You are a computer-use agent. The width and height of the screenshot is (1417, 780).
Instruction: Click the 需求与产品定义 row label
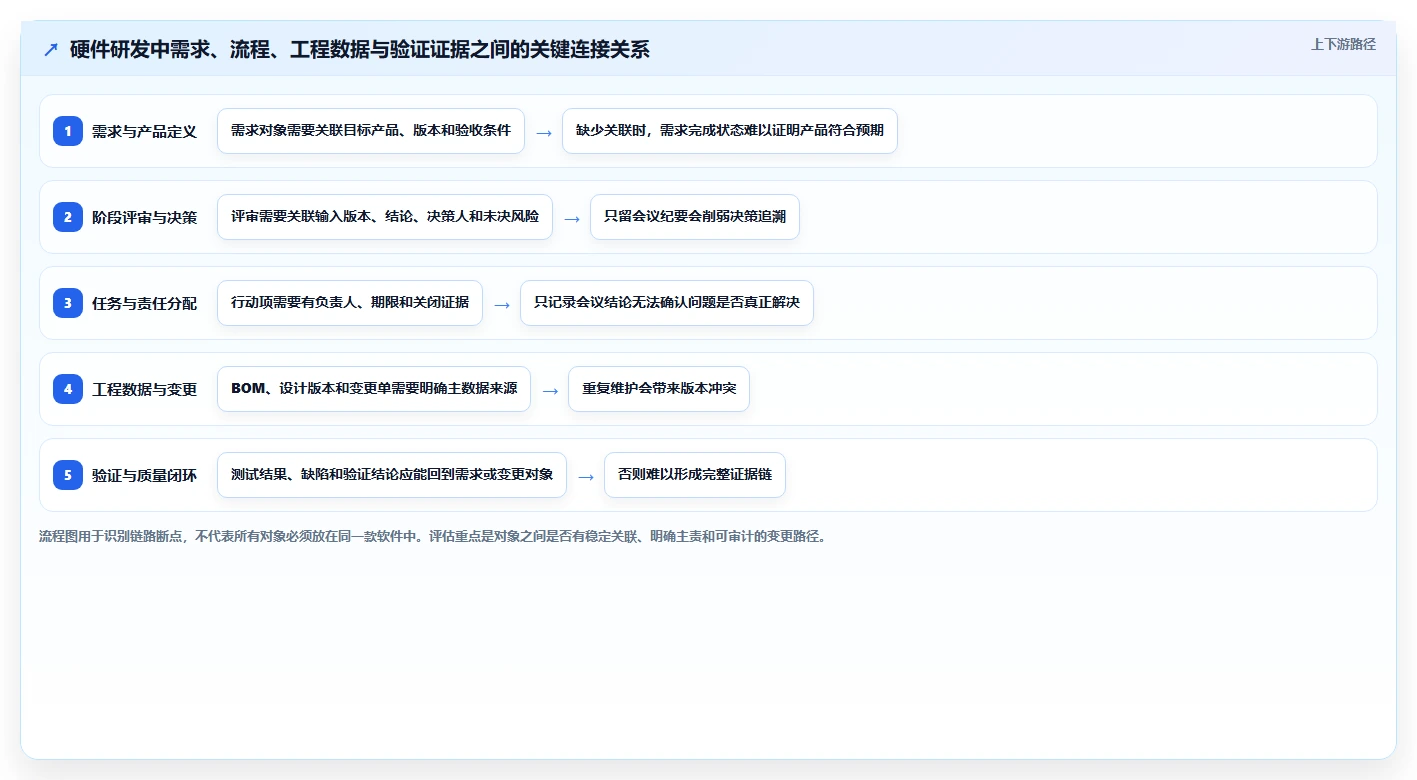point(144,131)
